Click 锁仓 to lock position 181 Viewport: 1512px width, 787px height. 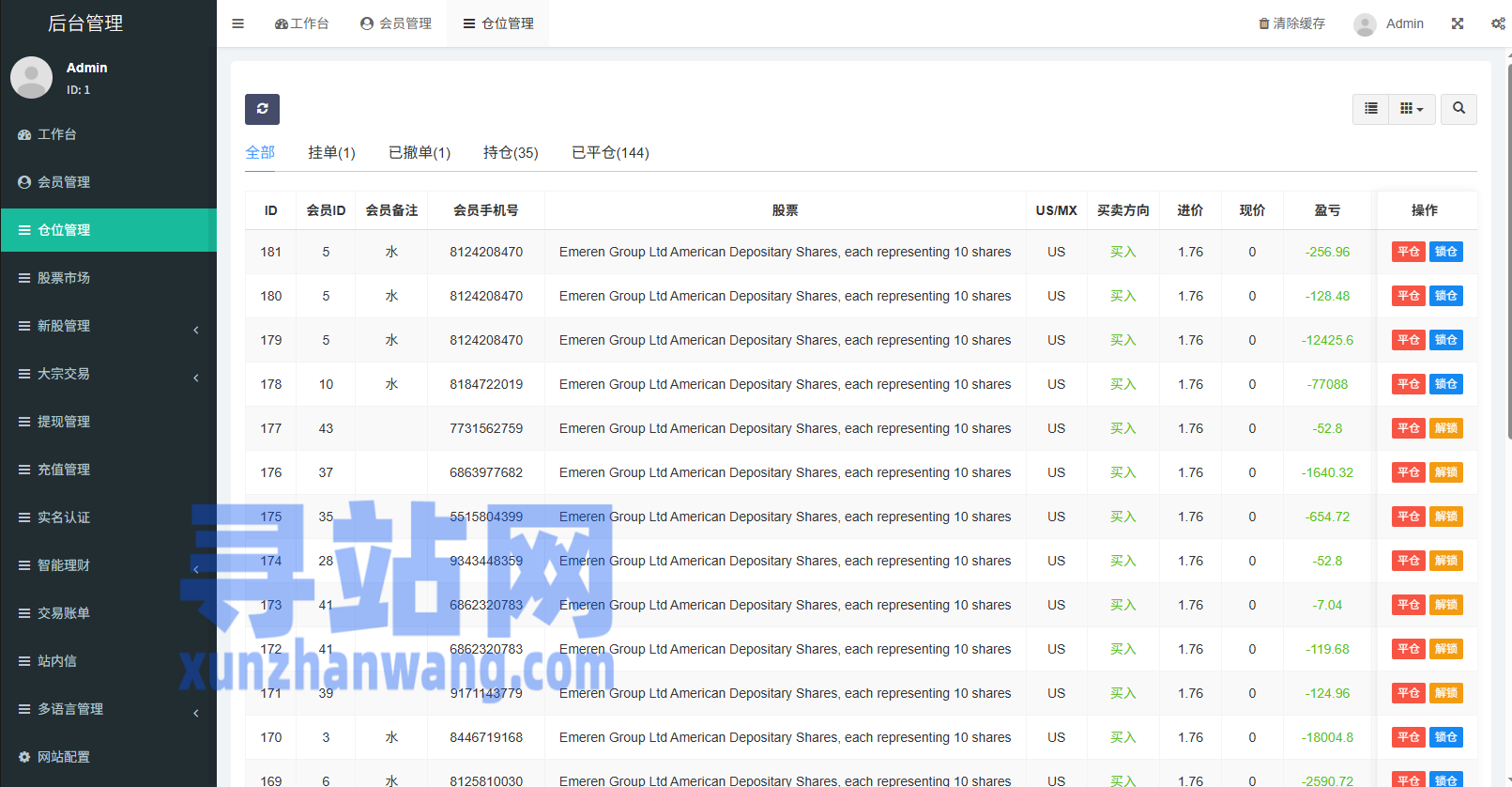click(1445, 252)
